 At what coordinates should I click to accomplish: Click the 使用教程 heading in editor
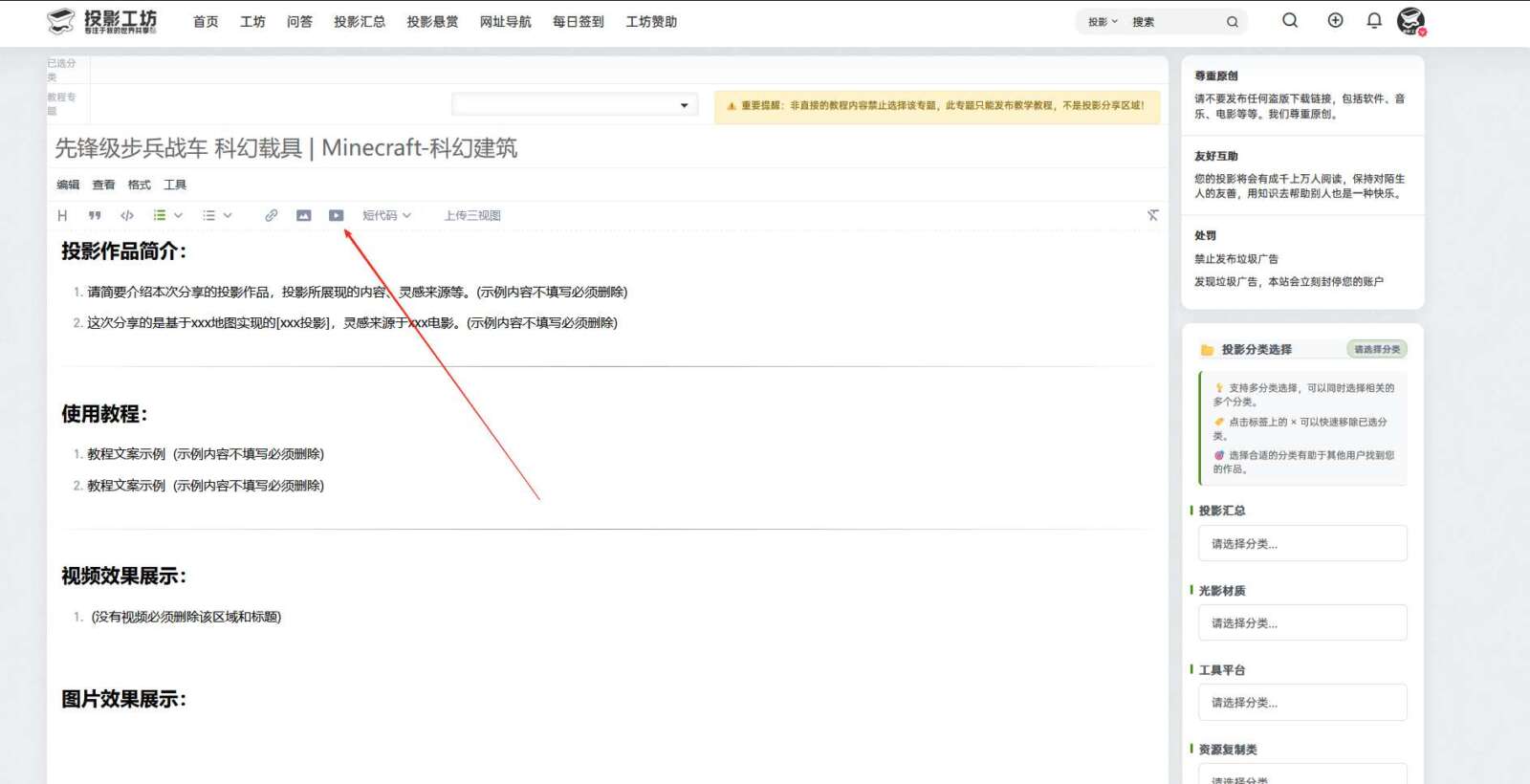point(104,414)
